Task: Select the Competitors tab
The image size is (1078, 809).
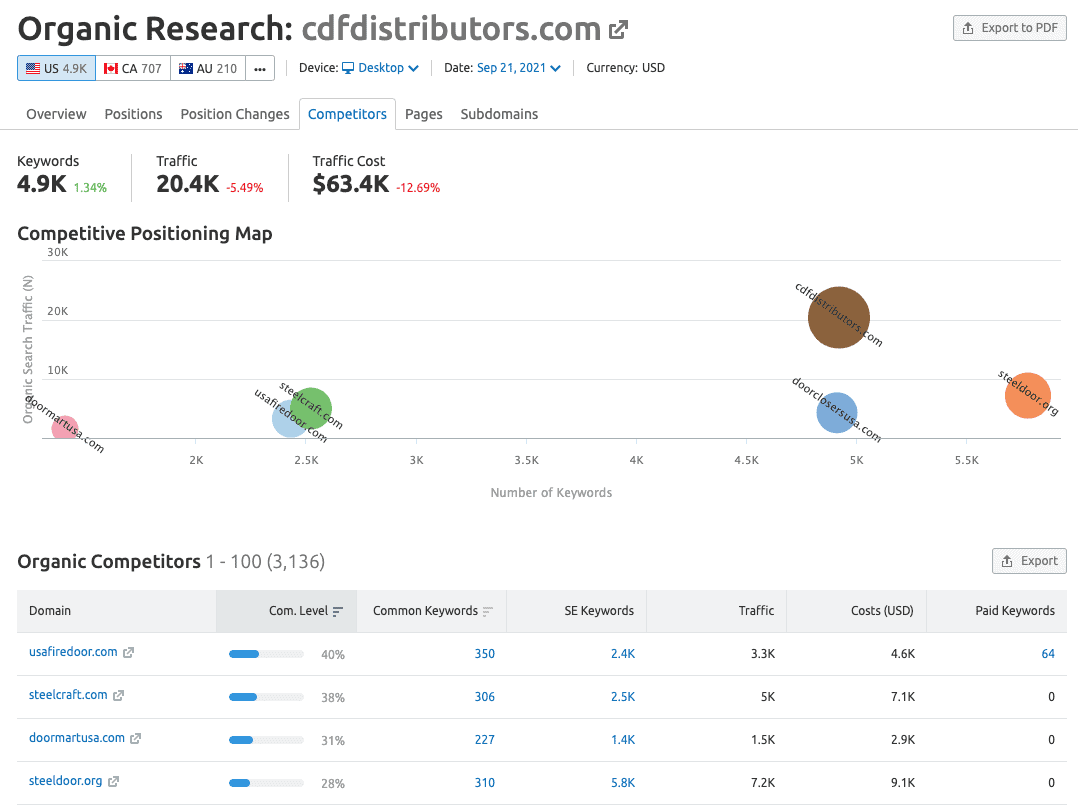Action: pos(347,114)
